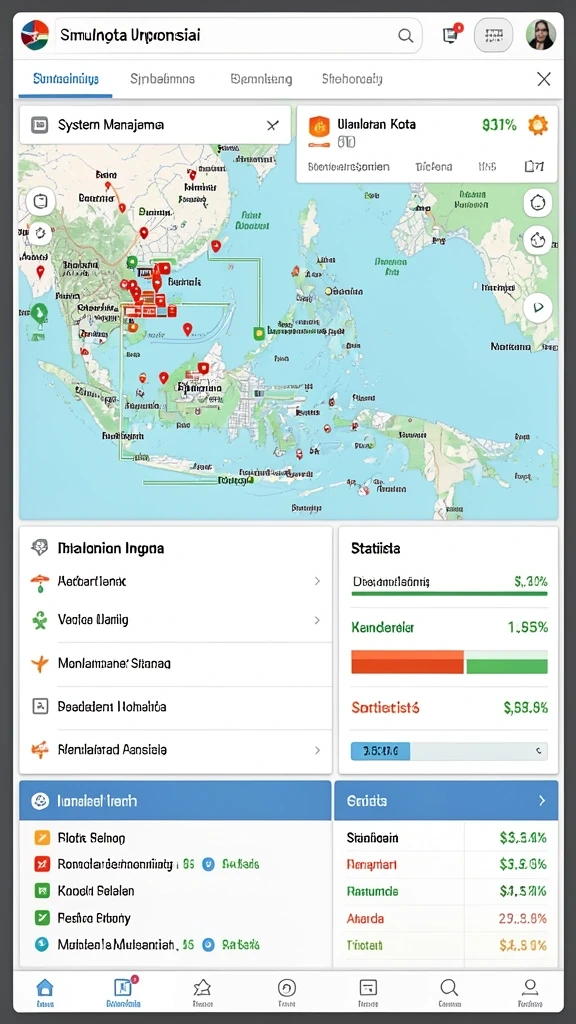This screenshot has height=1024, width=576.
Task: Open the orange gear settings icon
Action: [537, 124]
